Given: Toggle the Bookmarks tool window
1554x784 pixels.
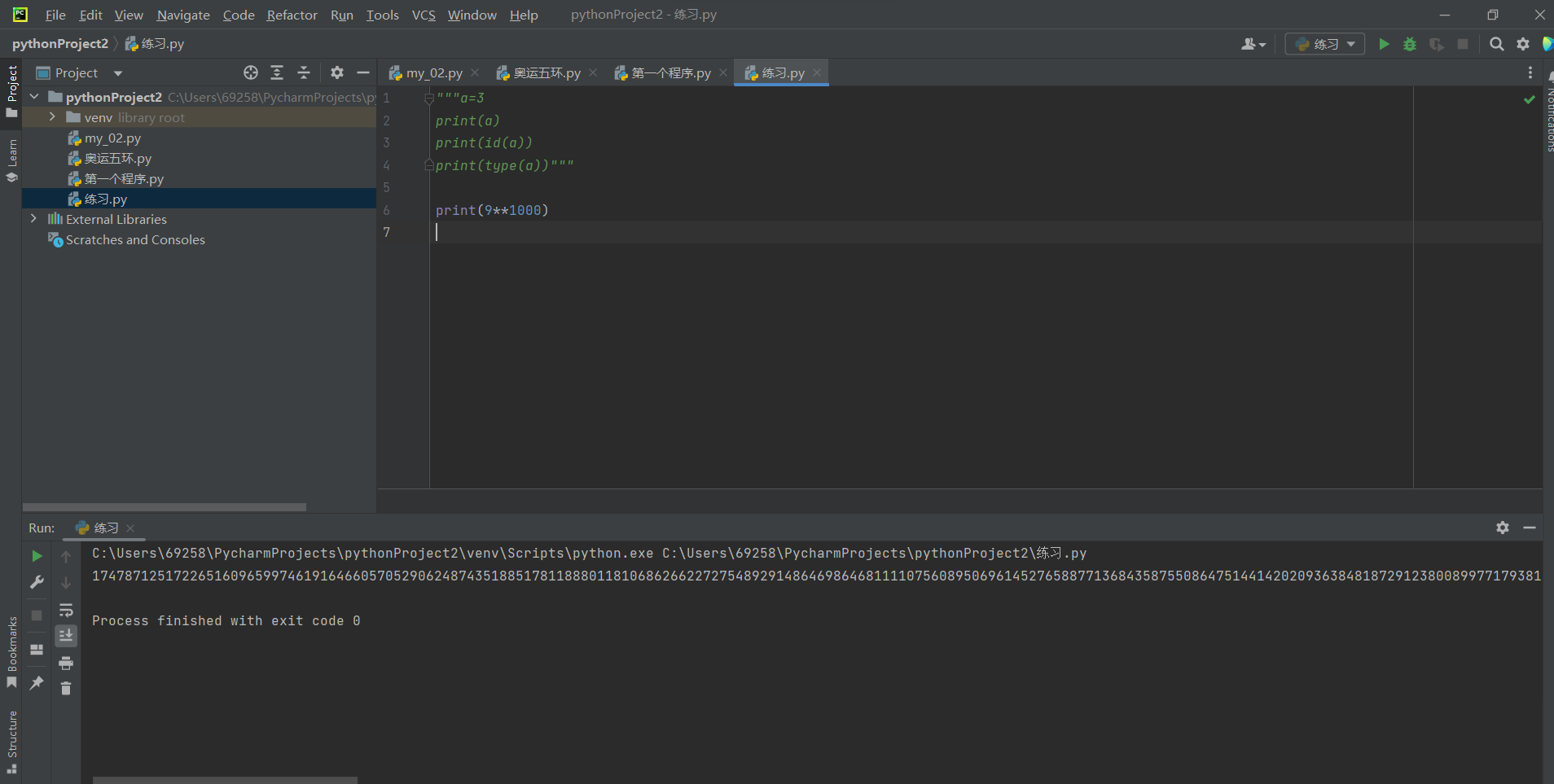Looking at the screenshot, I should coord(11,652).
